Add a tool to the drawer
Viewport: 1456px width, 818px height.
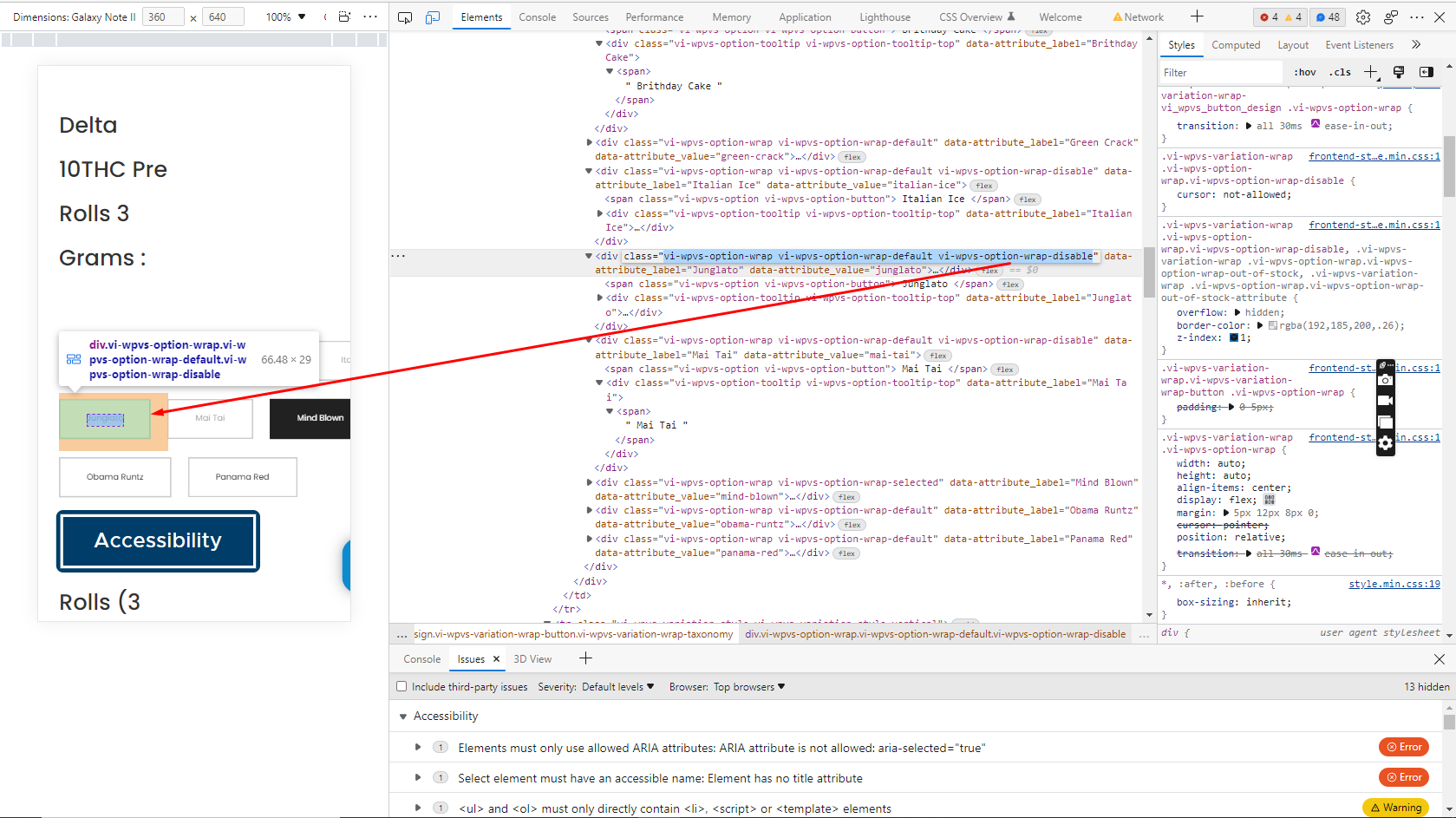tap(585, 658)
